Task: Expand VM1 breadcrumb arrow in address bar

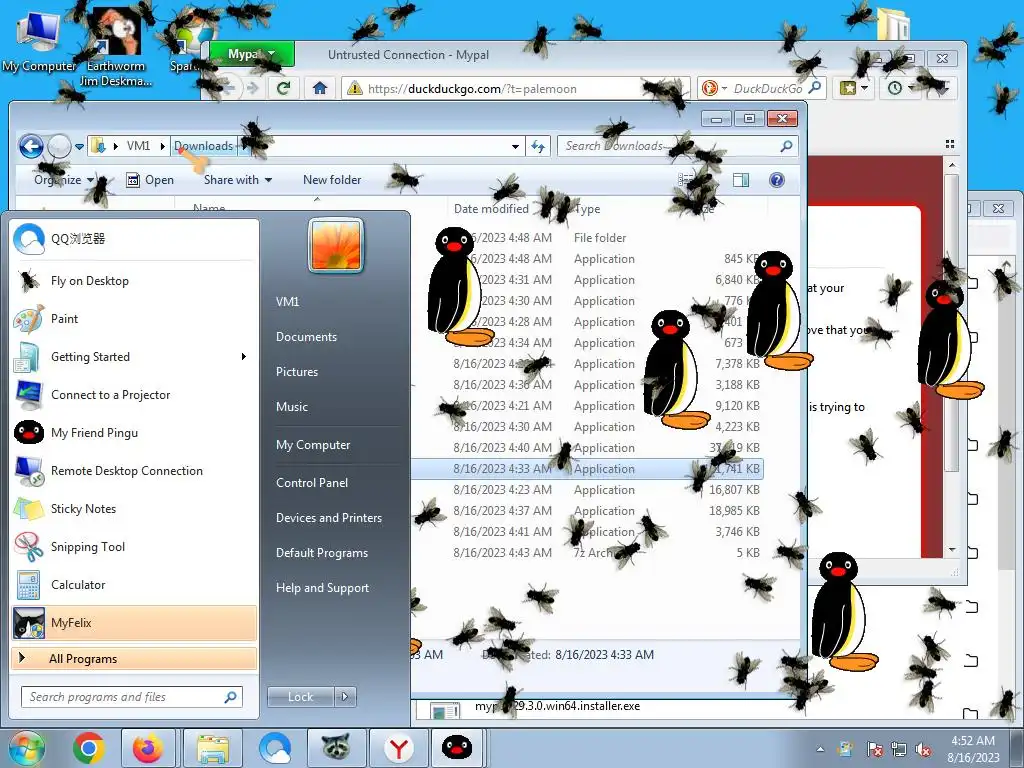Action: point(163,146)
